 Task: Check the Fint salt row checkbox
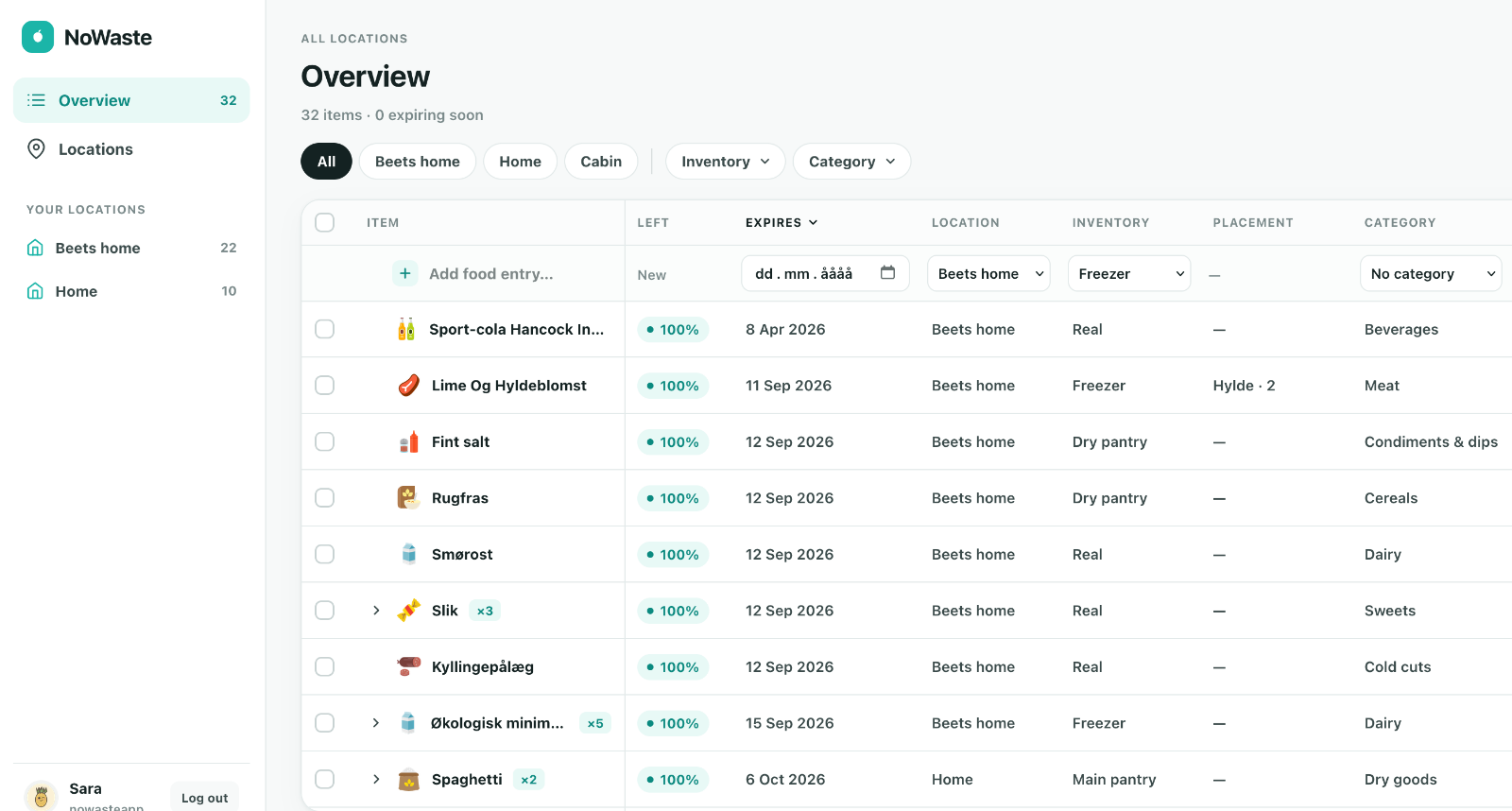(x=325, y=441)
